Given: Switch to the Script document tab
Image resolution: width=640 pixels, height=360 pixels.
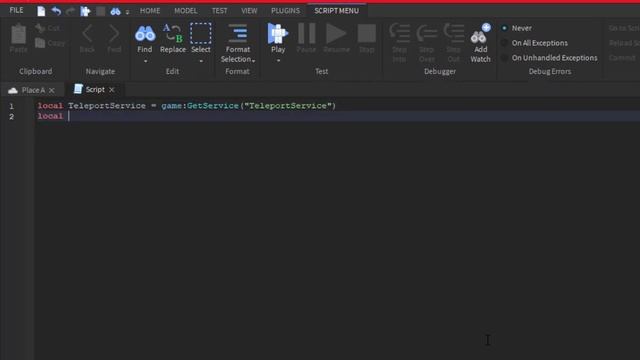Looking at the screenshot, I should 89,89.
